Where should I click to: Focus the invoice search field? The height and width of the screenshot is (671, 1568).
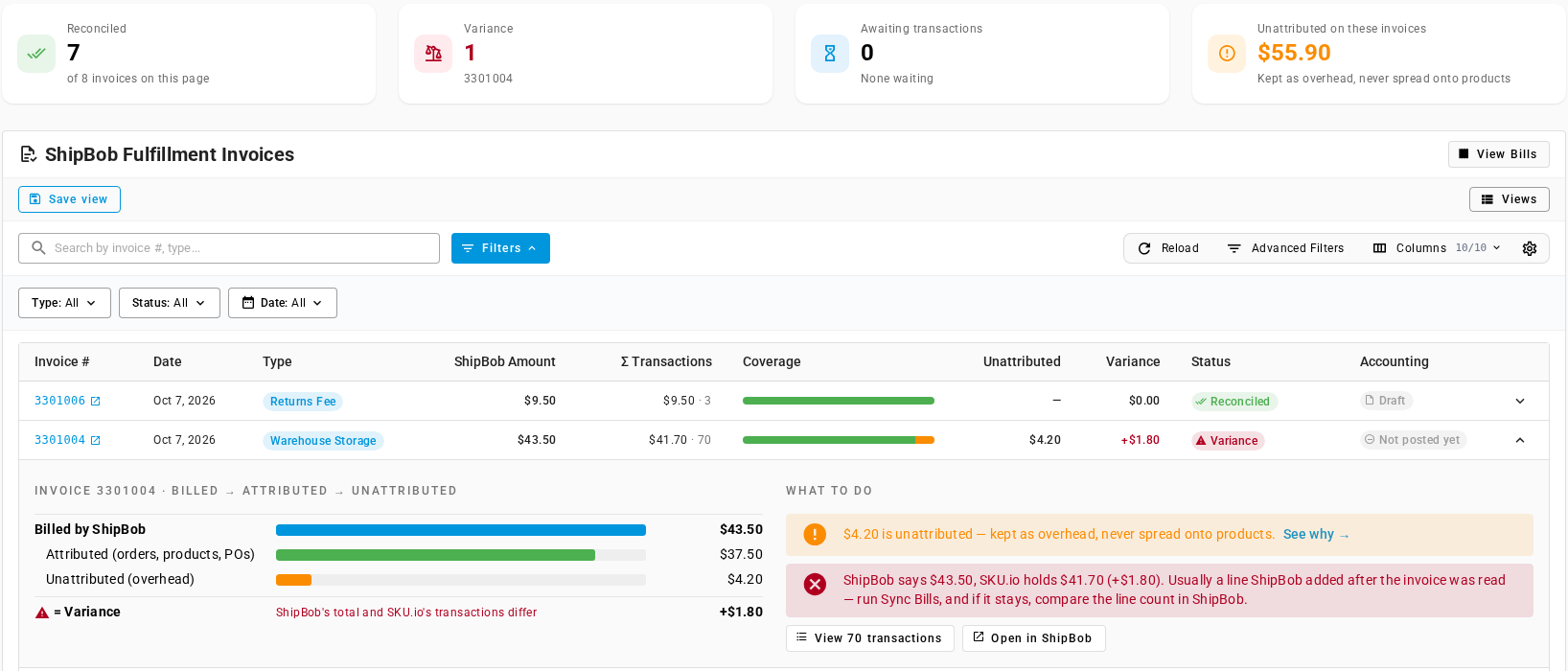(229, 248)
